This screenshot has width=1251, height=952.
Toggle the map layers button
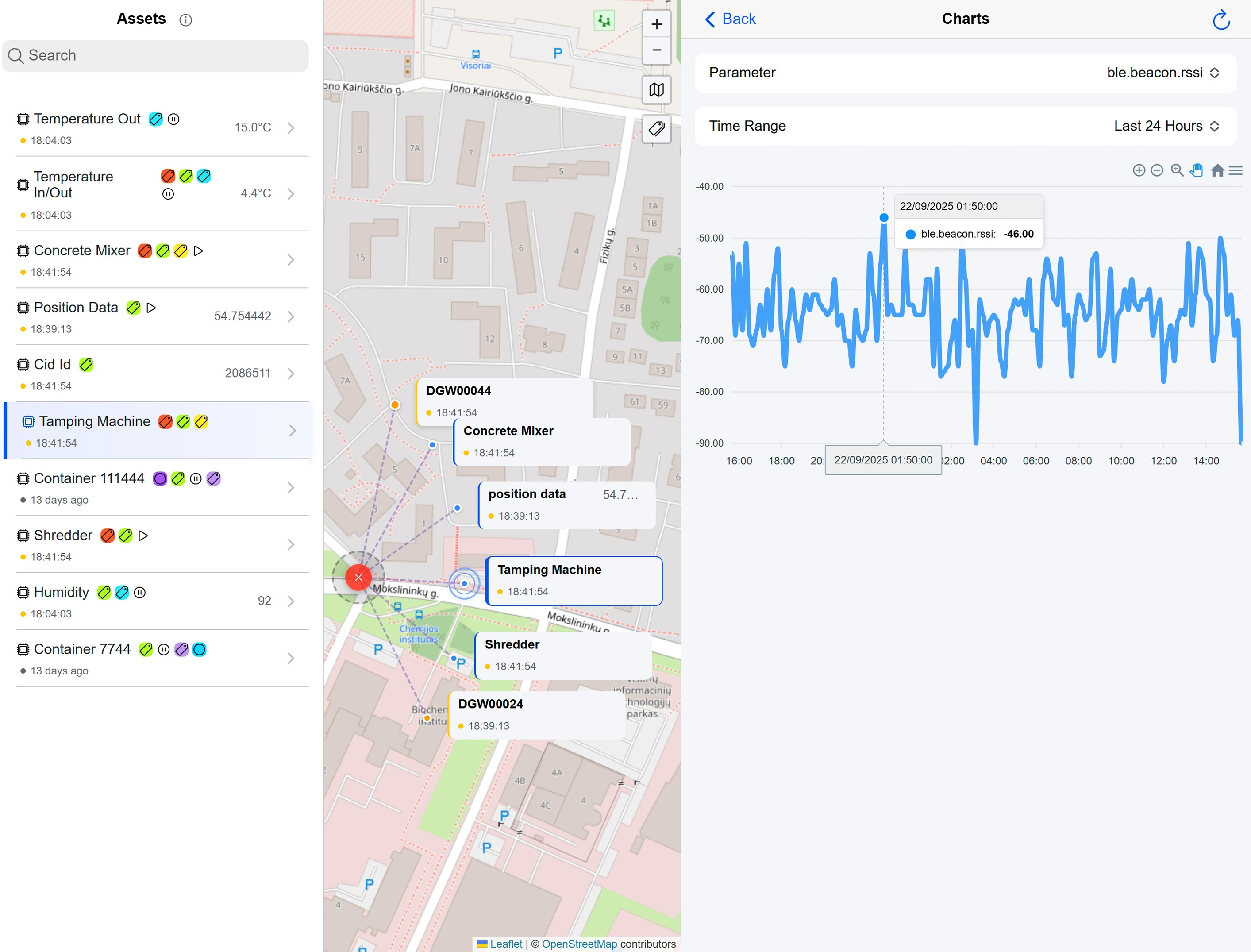(x=656, y=89)
